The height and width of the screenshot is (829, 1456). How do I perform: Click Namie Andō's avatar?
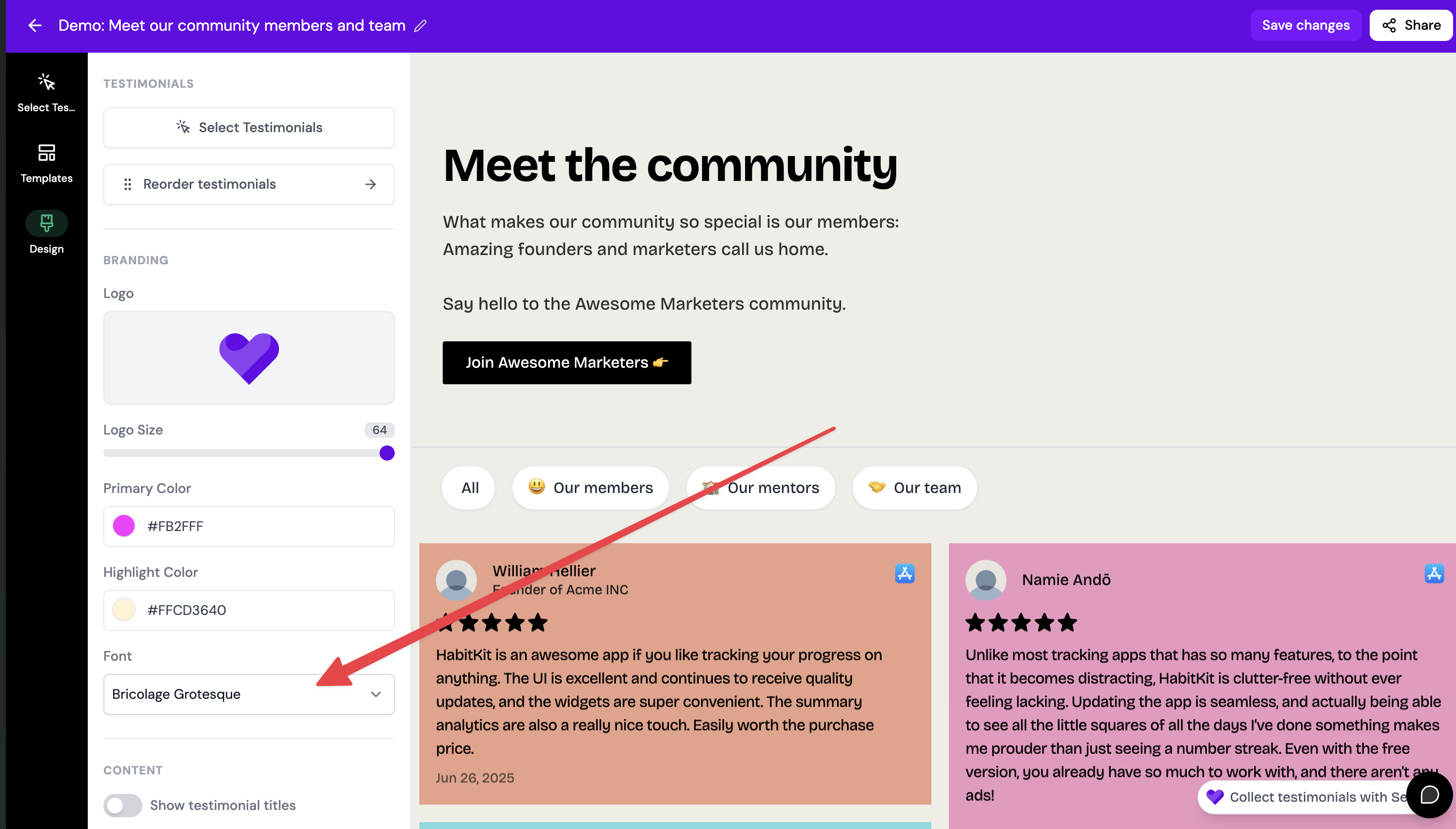coord(985,580)
